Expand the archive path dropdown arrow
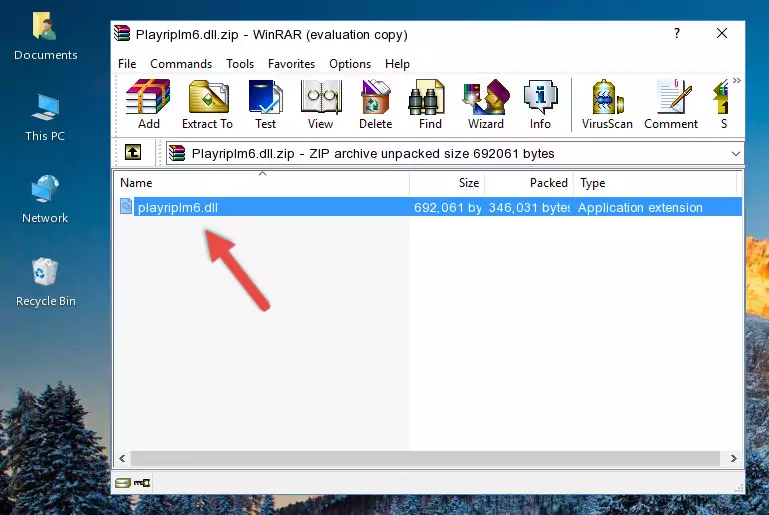Image resolution: width=769 pixels, height=515 pixels. (736, 154)
